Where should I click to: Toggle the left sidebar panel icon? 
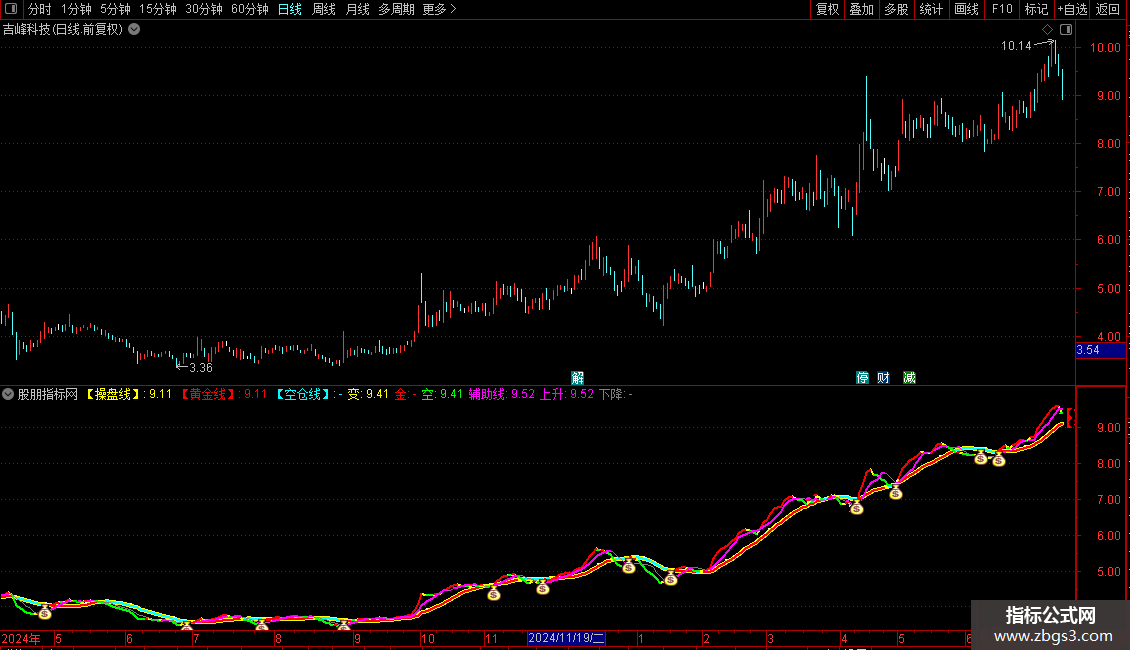(x=11, y=9)
